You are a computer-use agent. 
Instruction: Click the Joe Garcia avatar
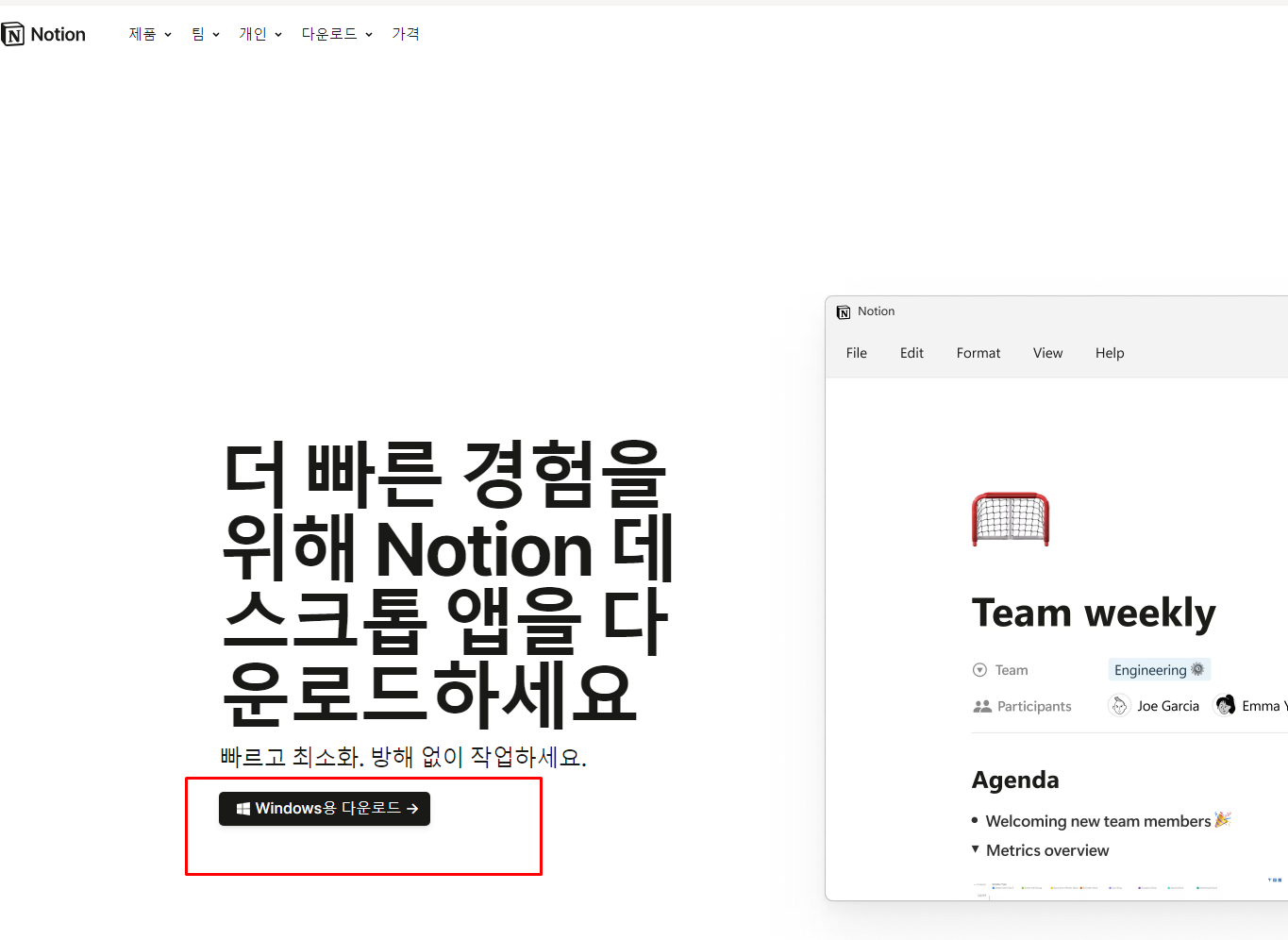point(1119,706)
